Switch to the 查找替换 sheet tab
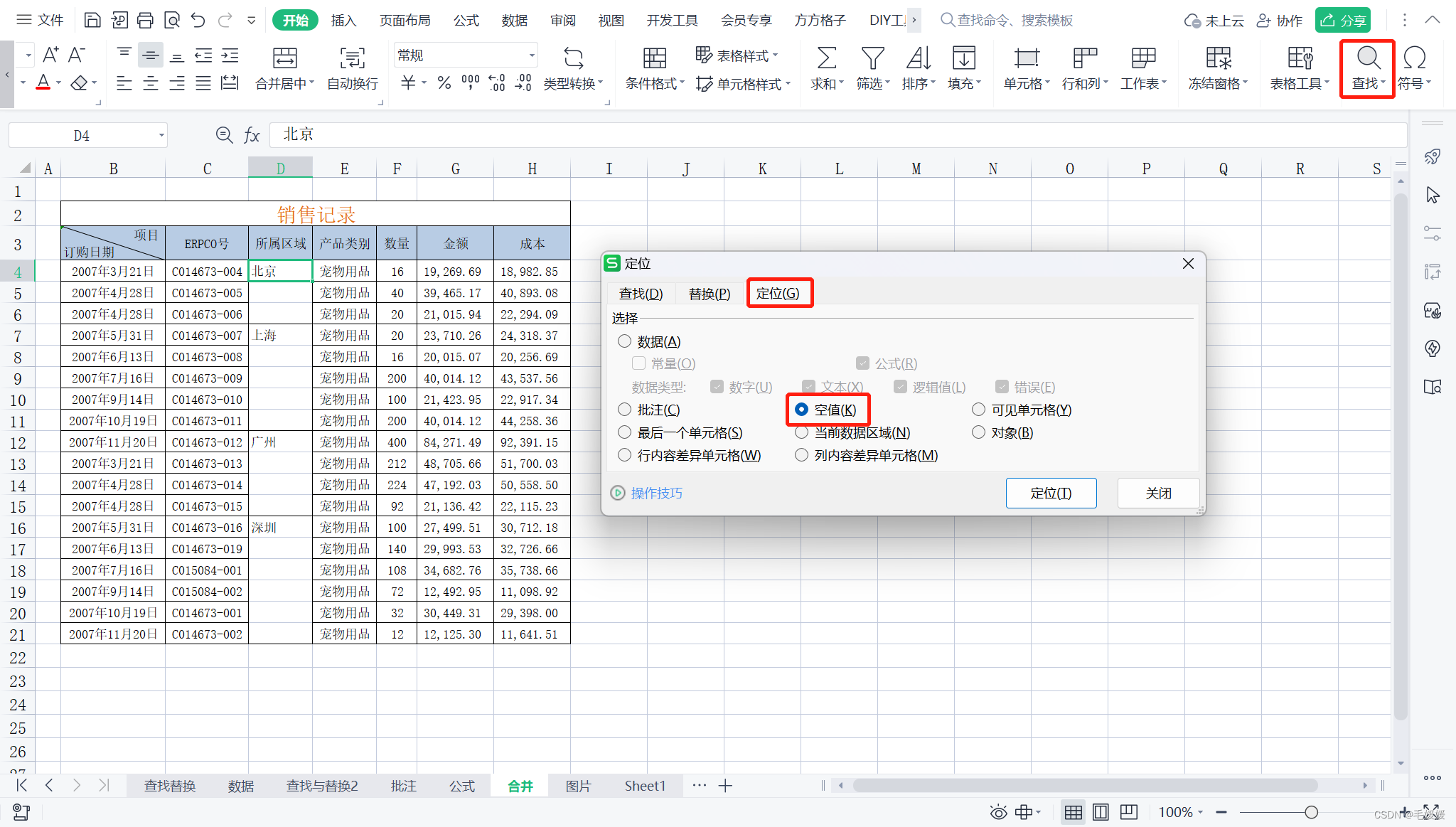Viewport: 1456px width, 827px height. (170, 786)
